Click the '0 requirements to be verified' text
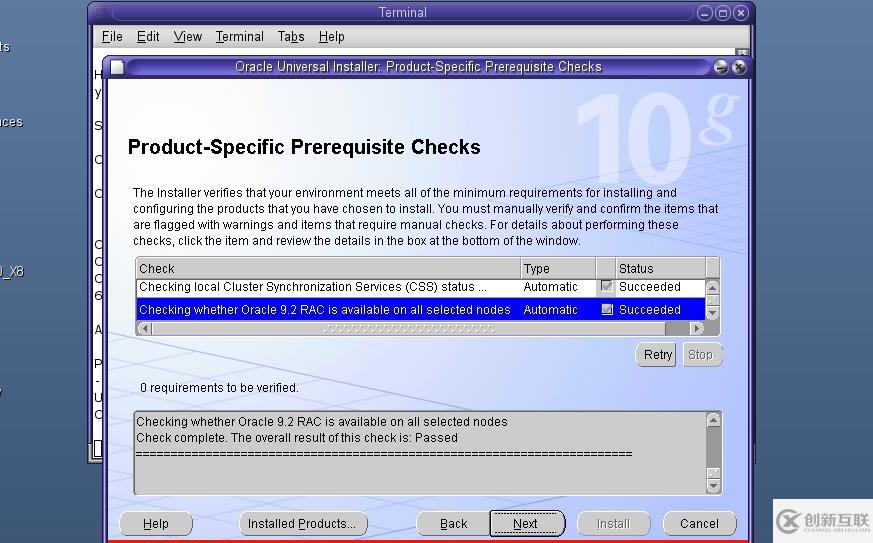Image resolution: width=873 pixels, height=543 pixels. [219, 388]
